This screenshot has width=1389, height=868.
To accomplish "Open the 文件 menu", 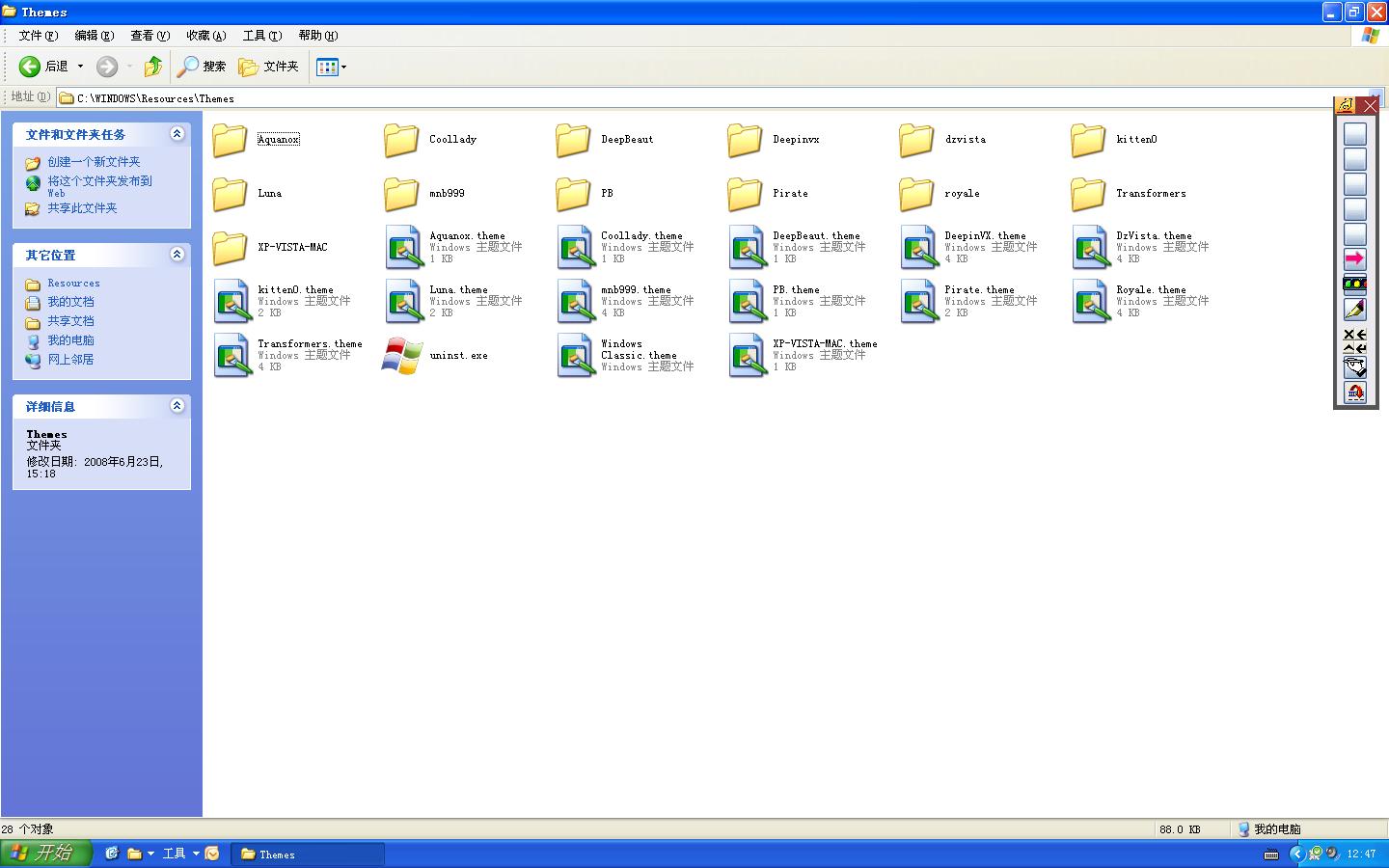I will [x=39, y=36].
